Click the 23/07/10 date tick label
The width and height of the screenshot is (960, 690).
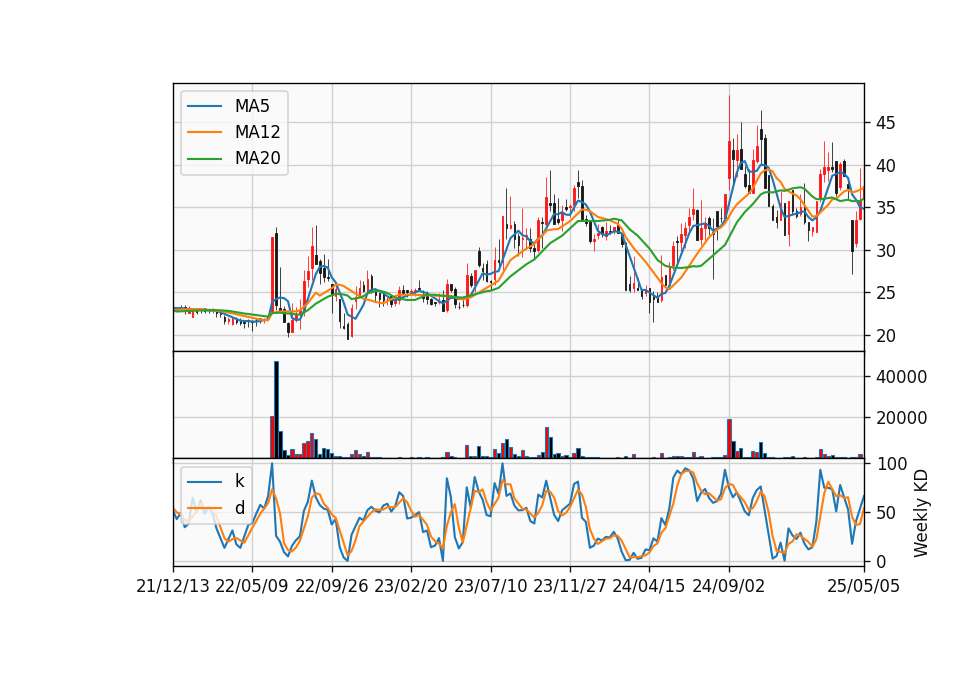point(490,586)
